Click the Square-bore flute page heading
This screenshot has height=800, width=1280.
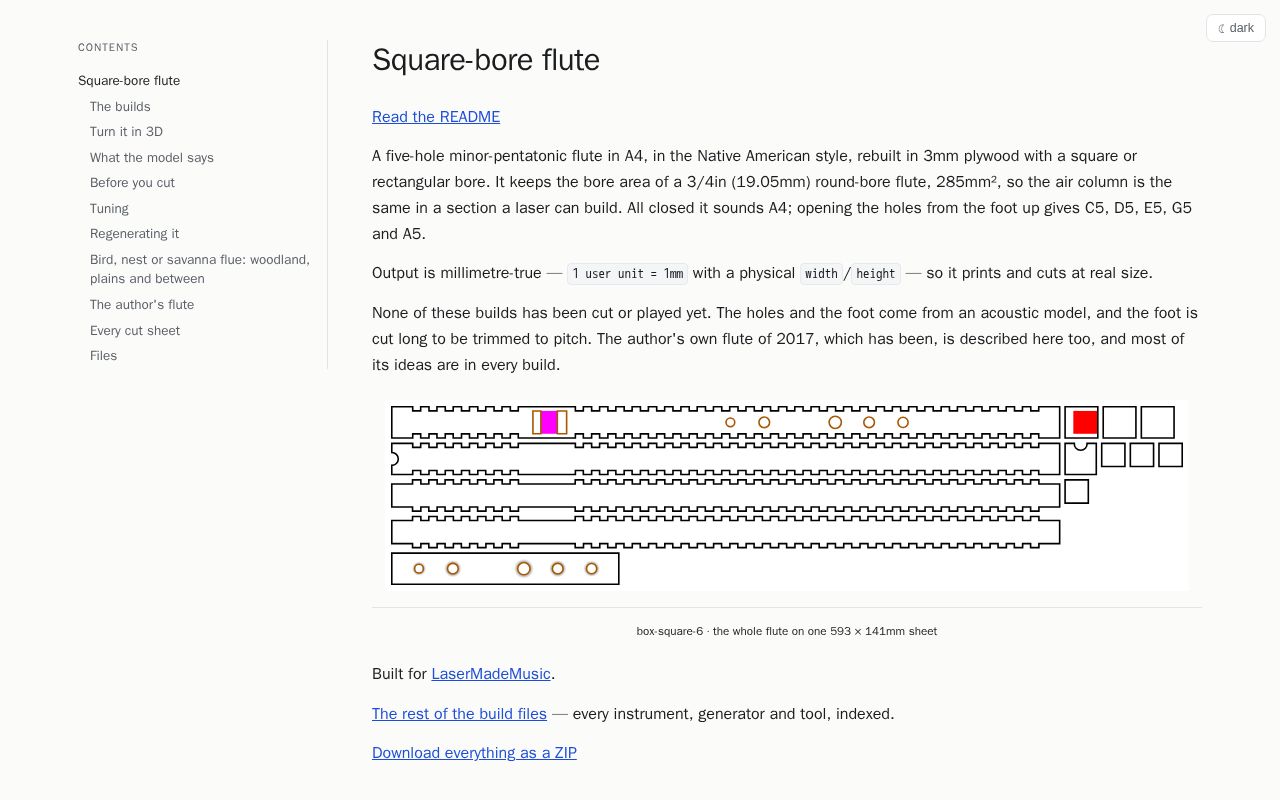pos(486,60)
